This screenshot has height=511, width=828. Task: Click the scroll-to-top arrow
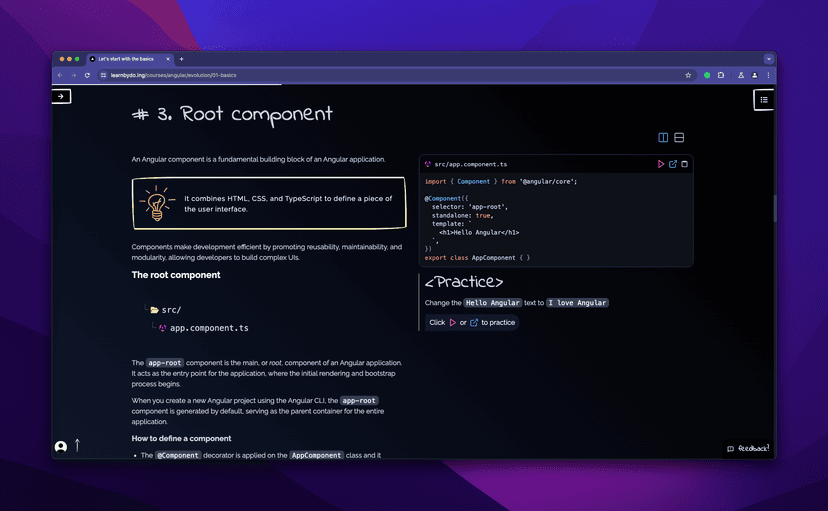[x=77, y=446]
